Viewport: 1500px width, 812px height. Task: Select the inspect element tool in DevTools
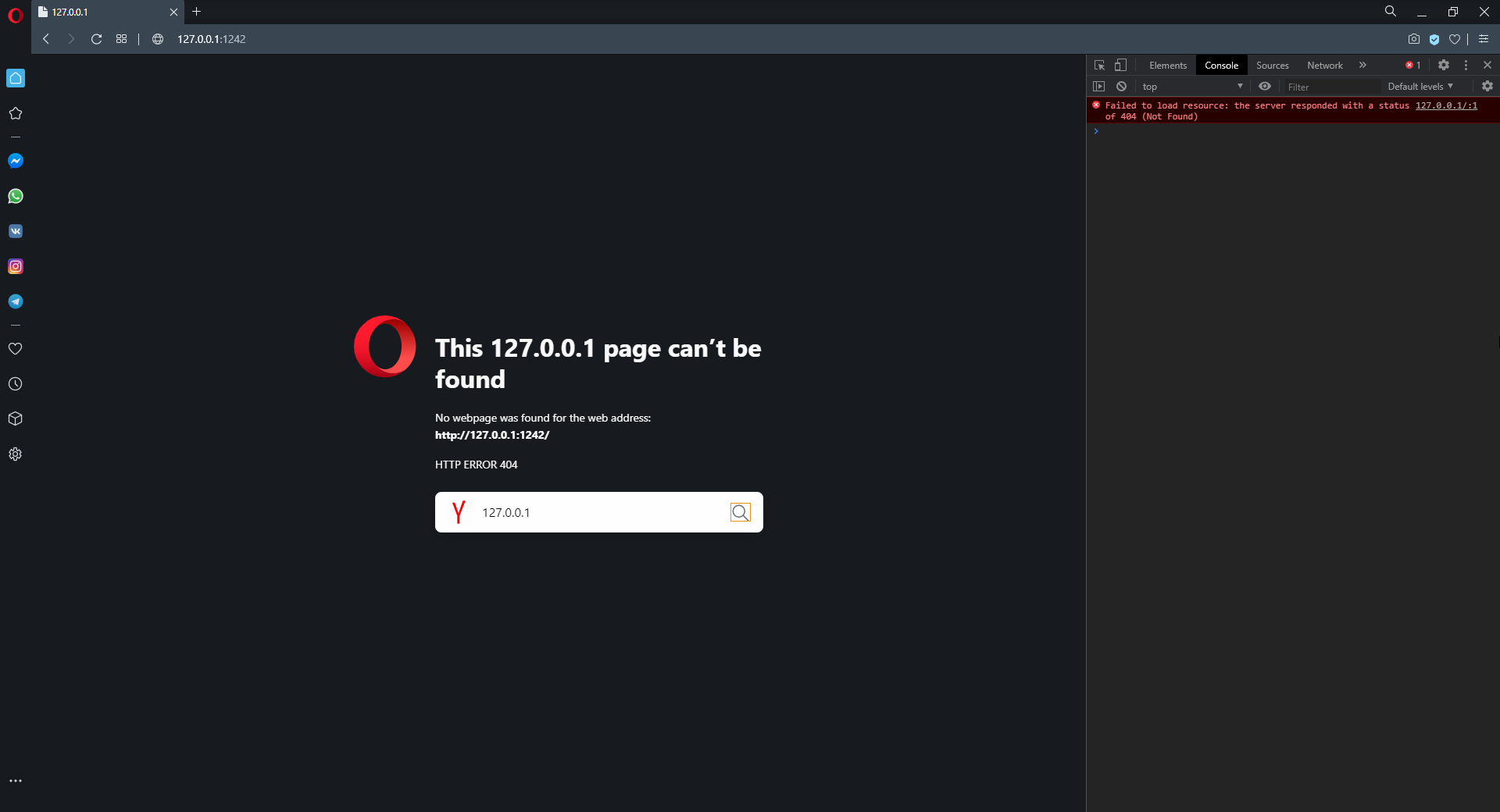pyautogui.click(x=1099, y=65)
